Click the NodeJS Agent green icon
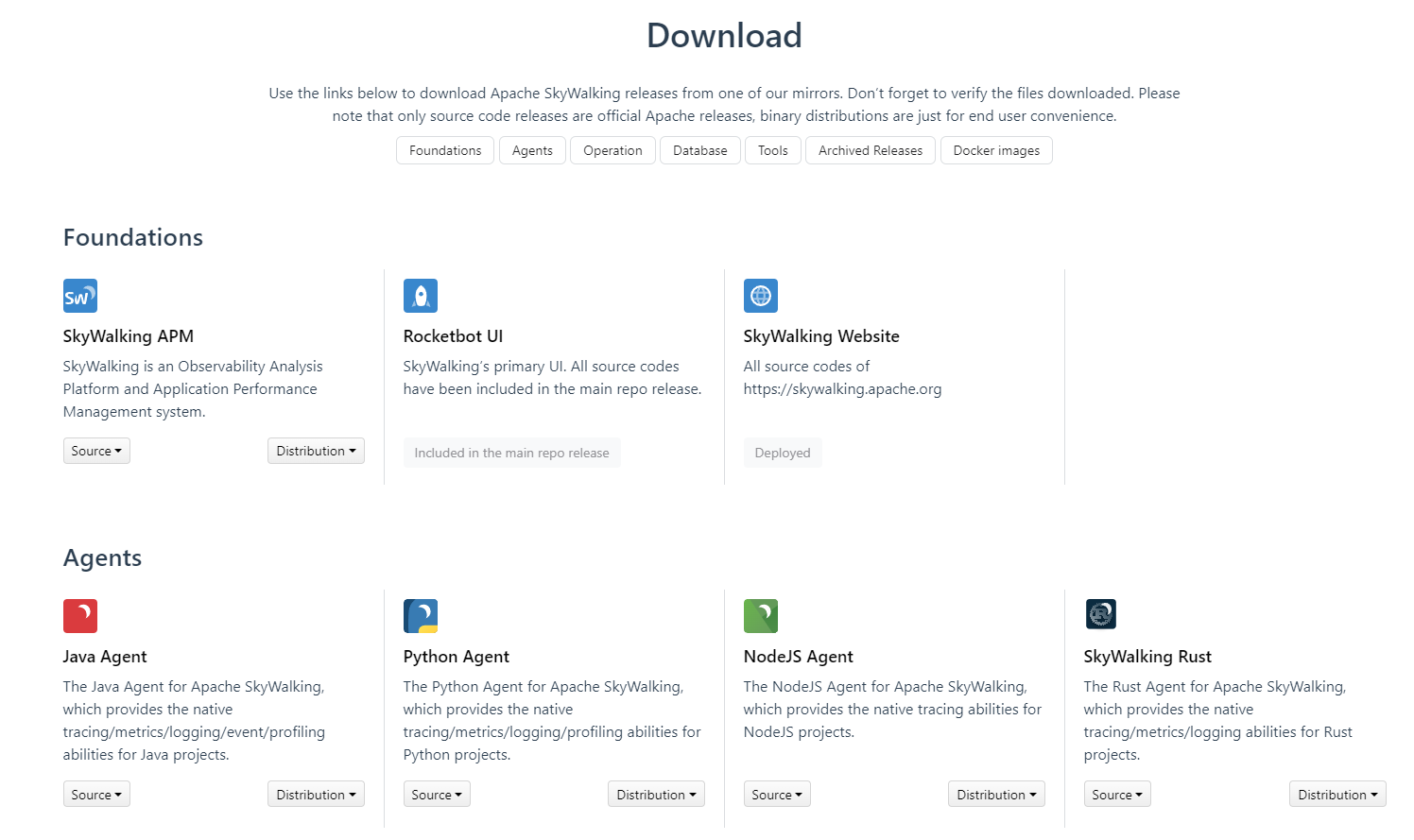 pos(761,616)
